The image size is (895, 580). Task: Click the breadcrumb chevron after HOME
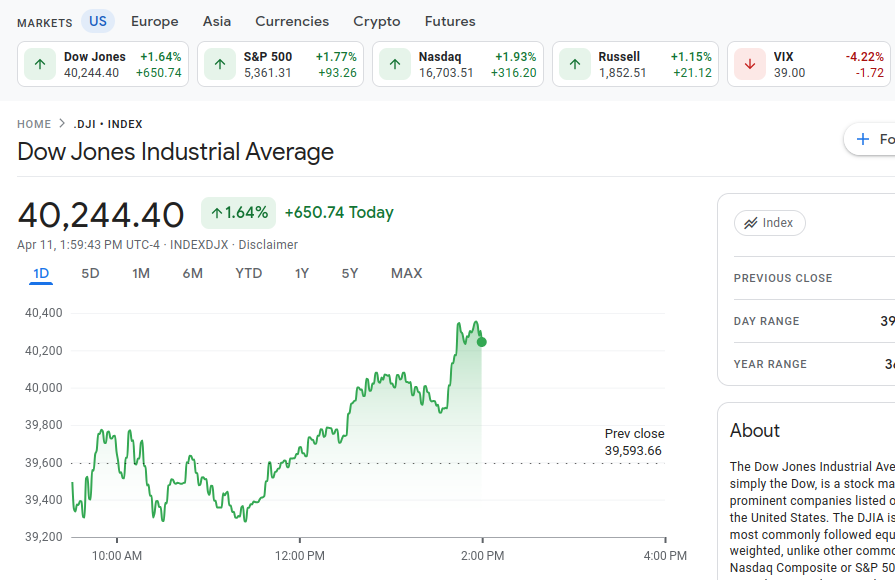pyautogui.click(x=62, y=124)
